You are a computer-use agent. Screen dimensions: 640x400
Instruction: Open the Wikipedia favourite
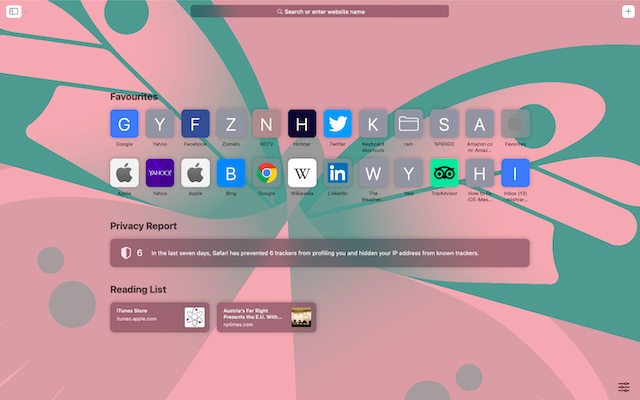[x=302, y=173]
